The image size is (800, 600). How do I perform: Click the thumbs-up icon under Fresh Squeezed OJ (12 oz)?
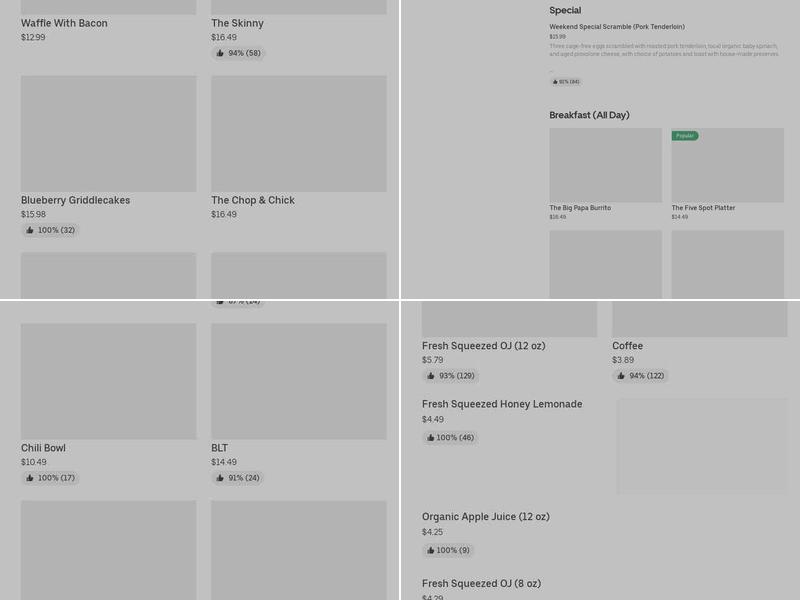tap(431, 376)
